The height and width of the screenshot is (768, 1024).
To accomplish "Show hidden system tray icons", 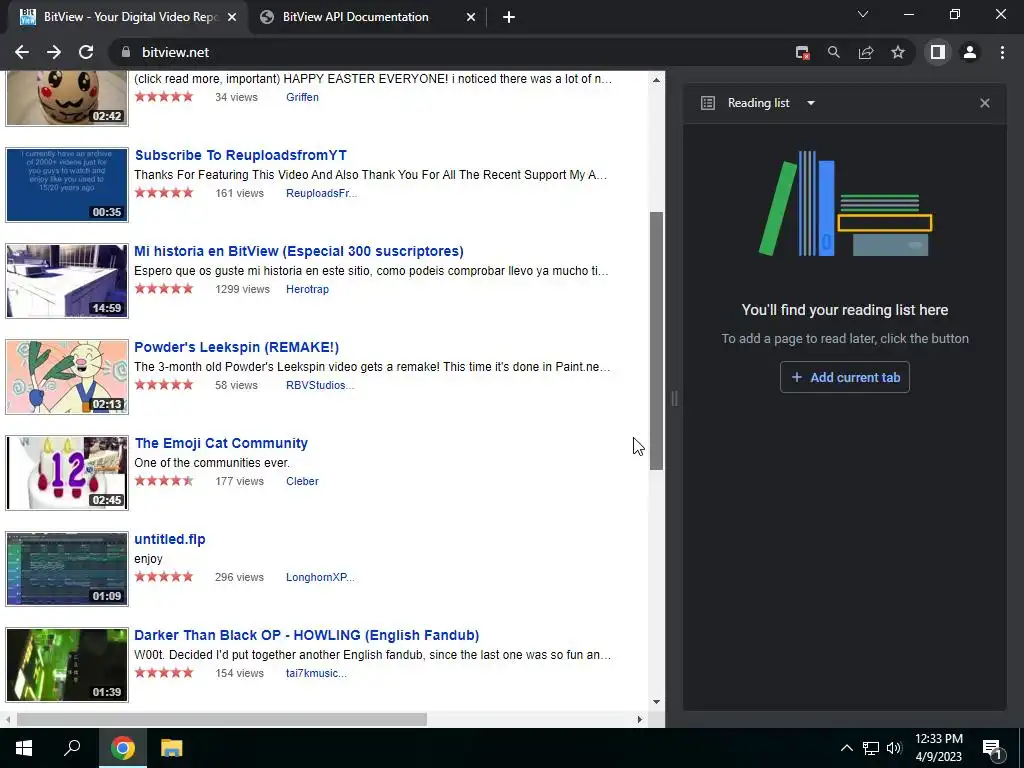I will 846,748.
